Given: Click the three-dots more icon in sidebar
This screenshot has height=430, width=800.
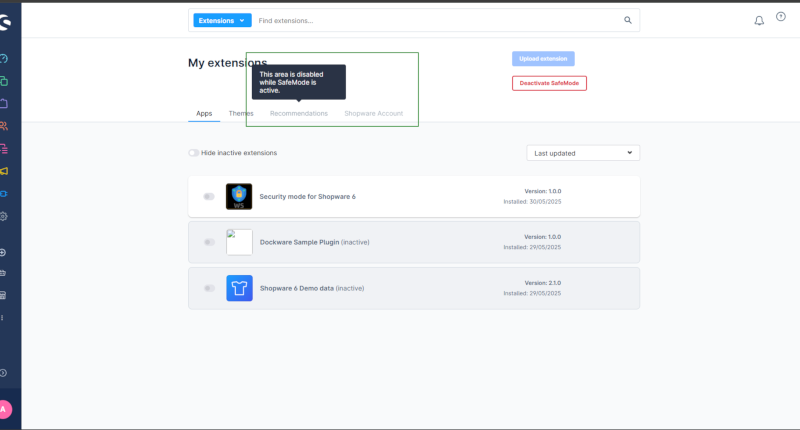Looking at the screenshot, I should coord(3,318).
